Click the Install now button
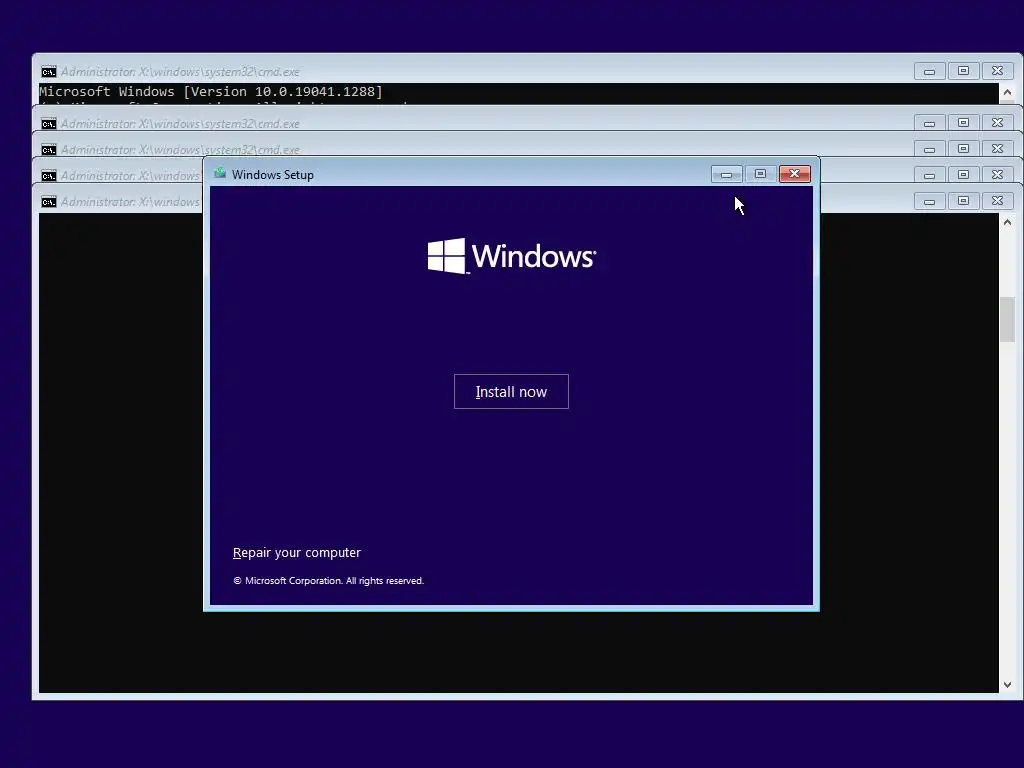 (511, 391)
